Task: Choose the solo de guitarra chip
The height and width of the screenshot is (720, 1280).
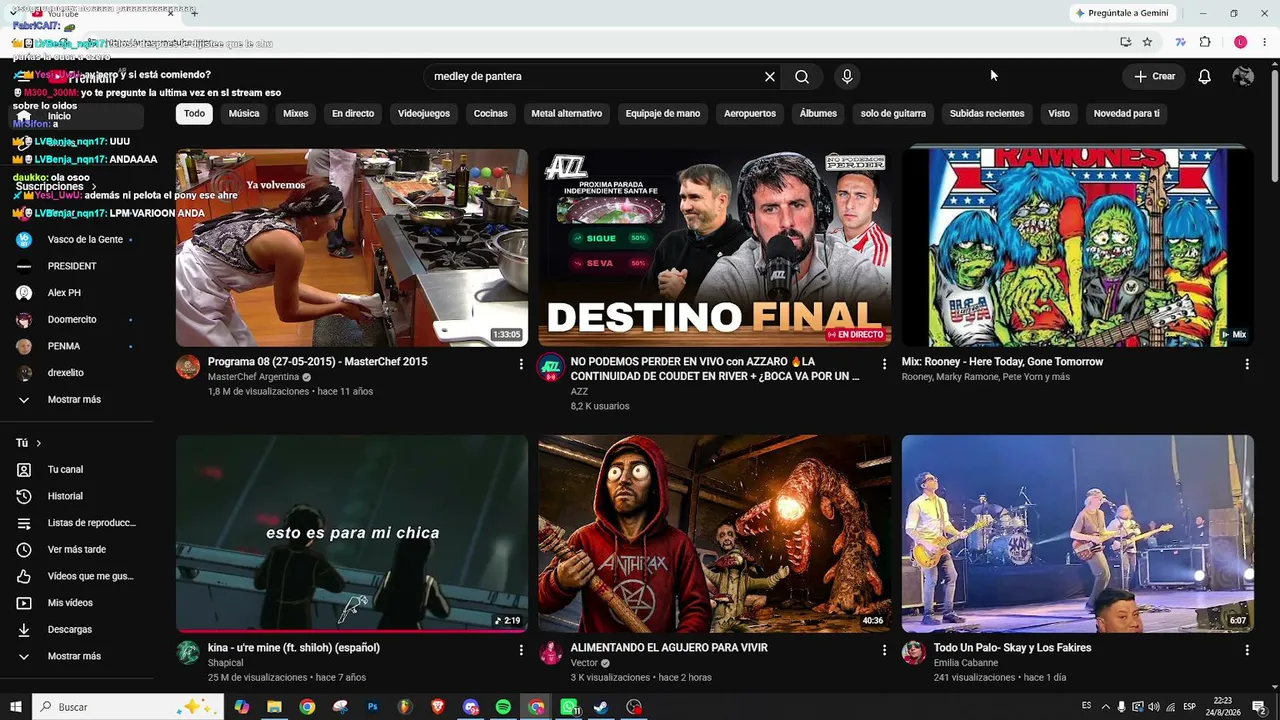Action: 893,113
